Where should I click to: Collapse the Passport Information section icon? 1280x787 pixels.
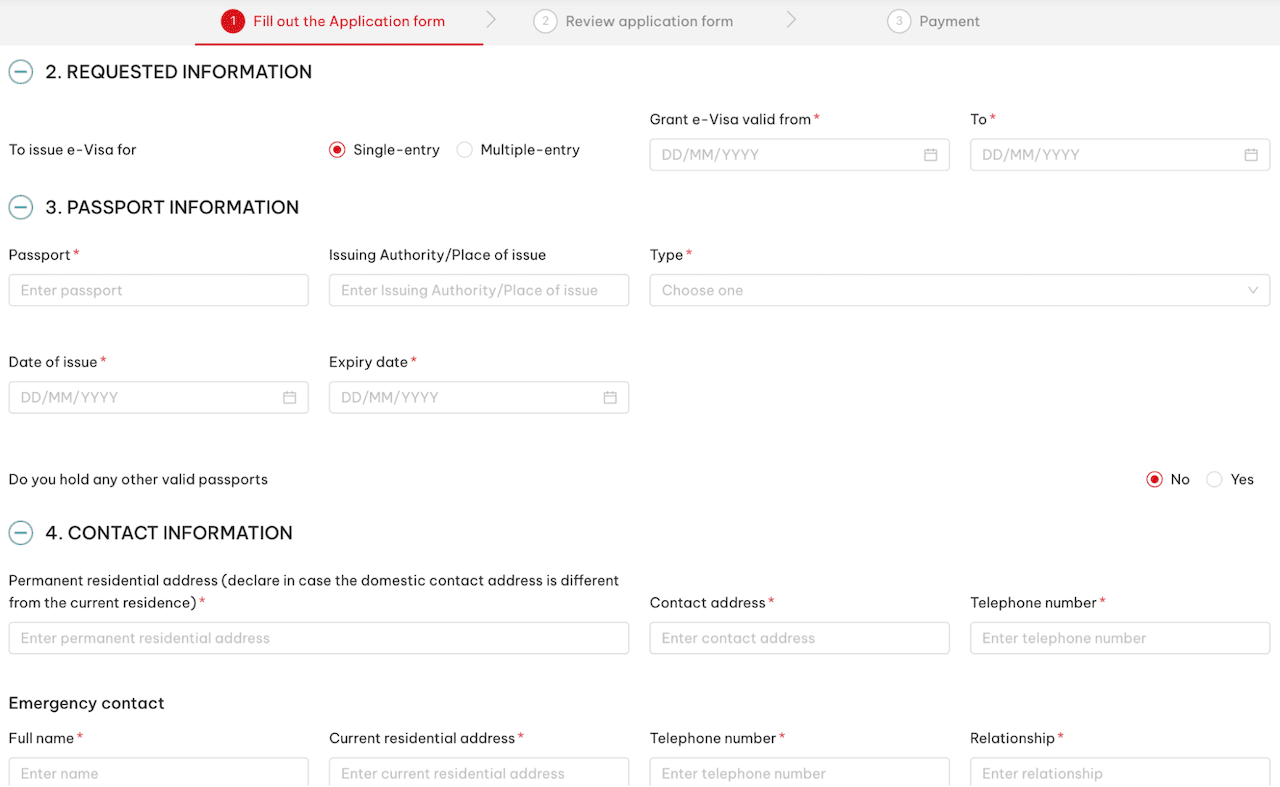click(21, 208)
